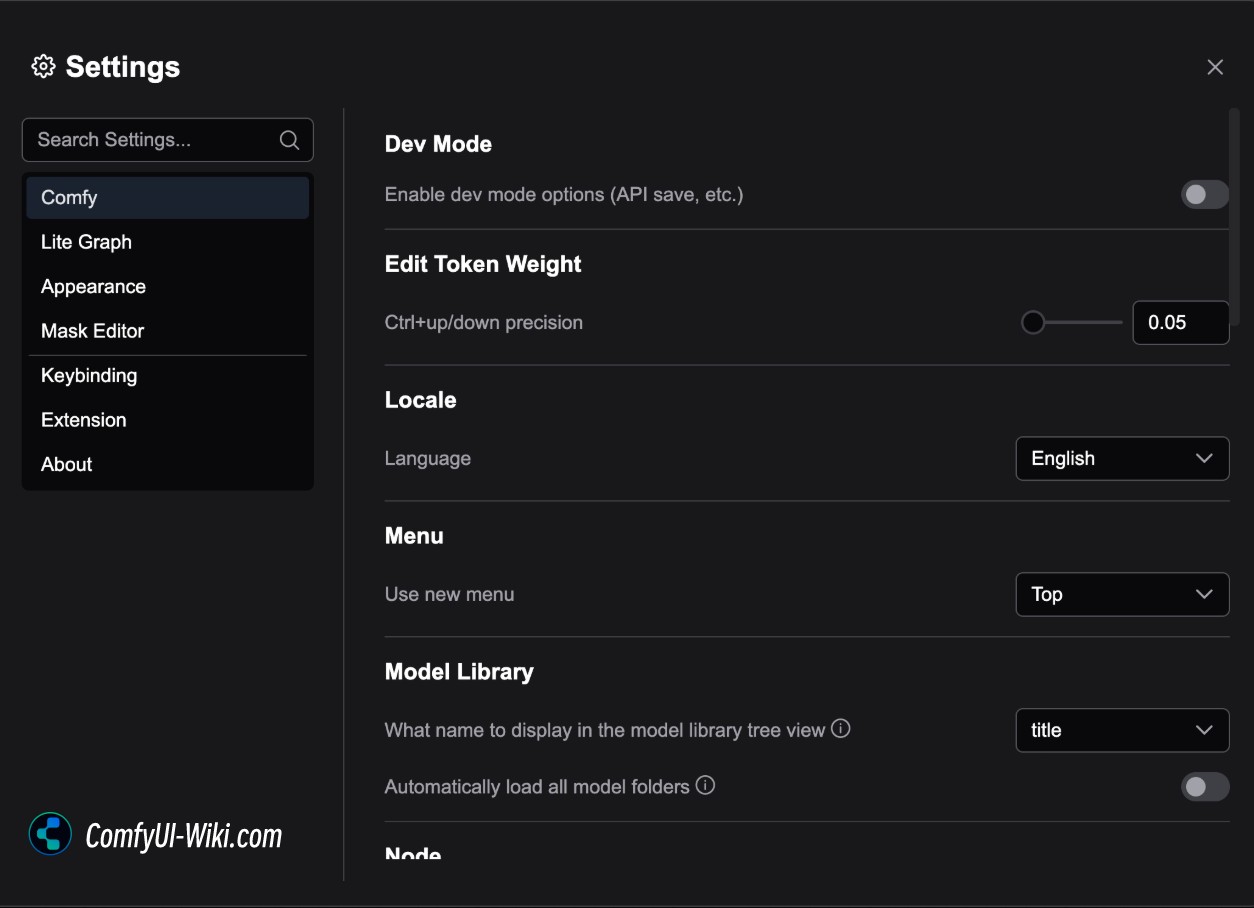This screenshot has height=908, width=1254.
Task: Click the Model Library heading
Action: click(459, 672)
